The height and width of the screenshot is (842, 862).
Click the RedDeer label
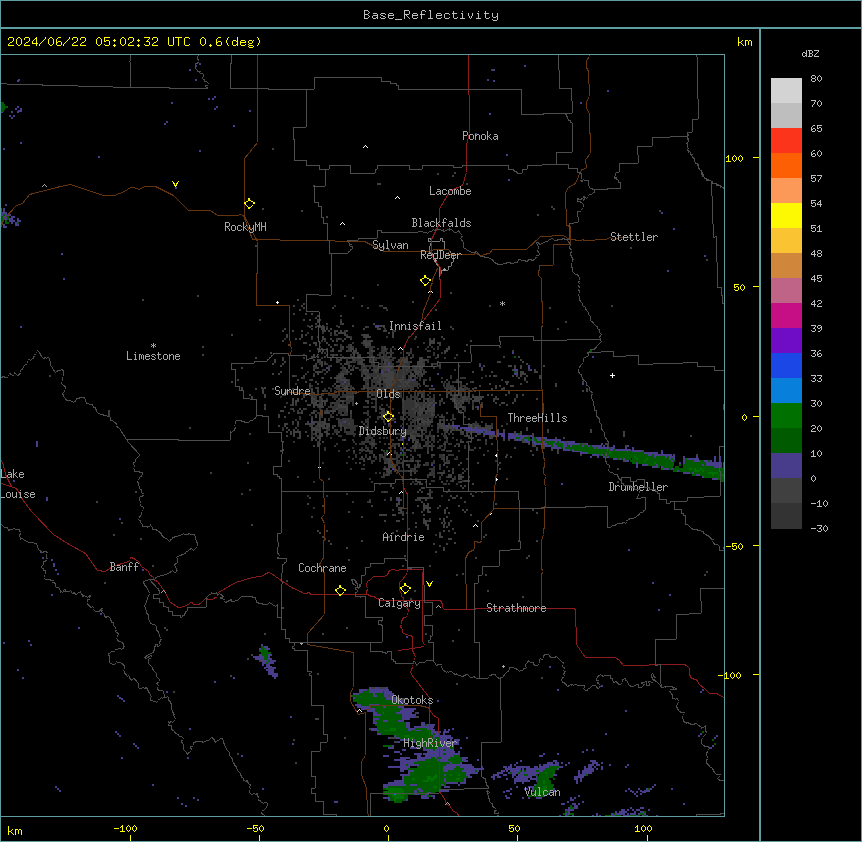click(x=440, y=255)
